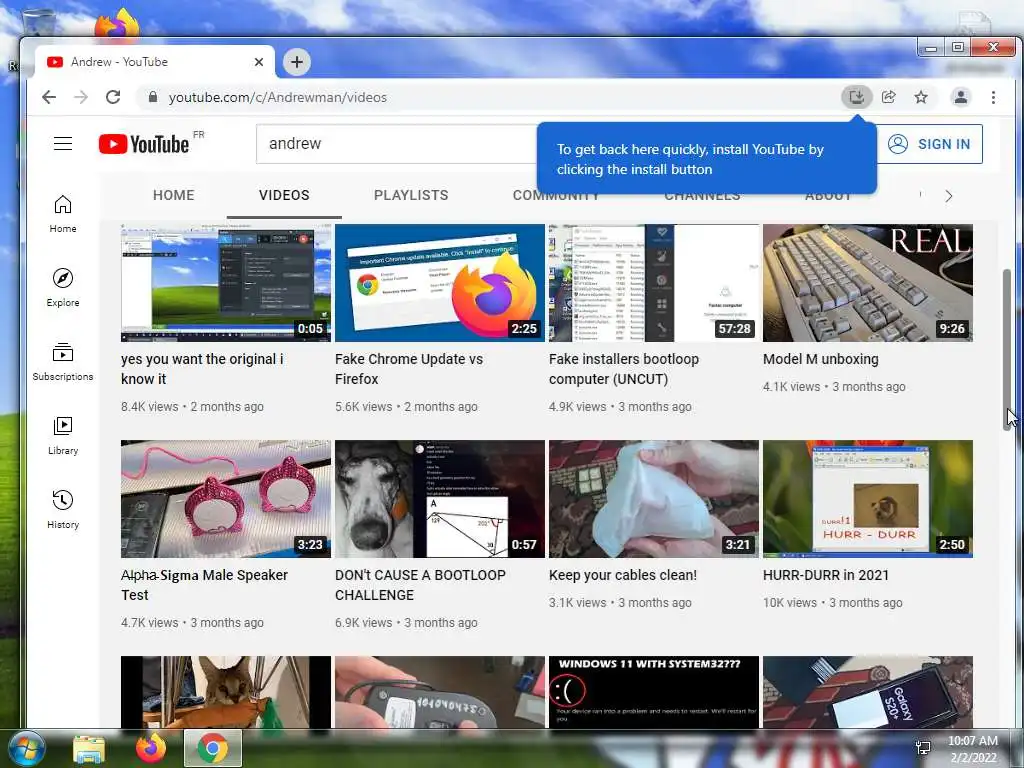Click the browser forward arrow
Viewport: 1024px width, 768px height.
tap(81, 97)
